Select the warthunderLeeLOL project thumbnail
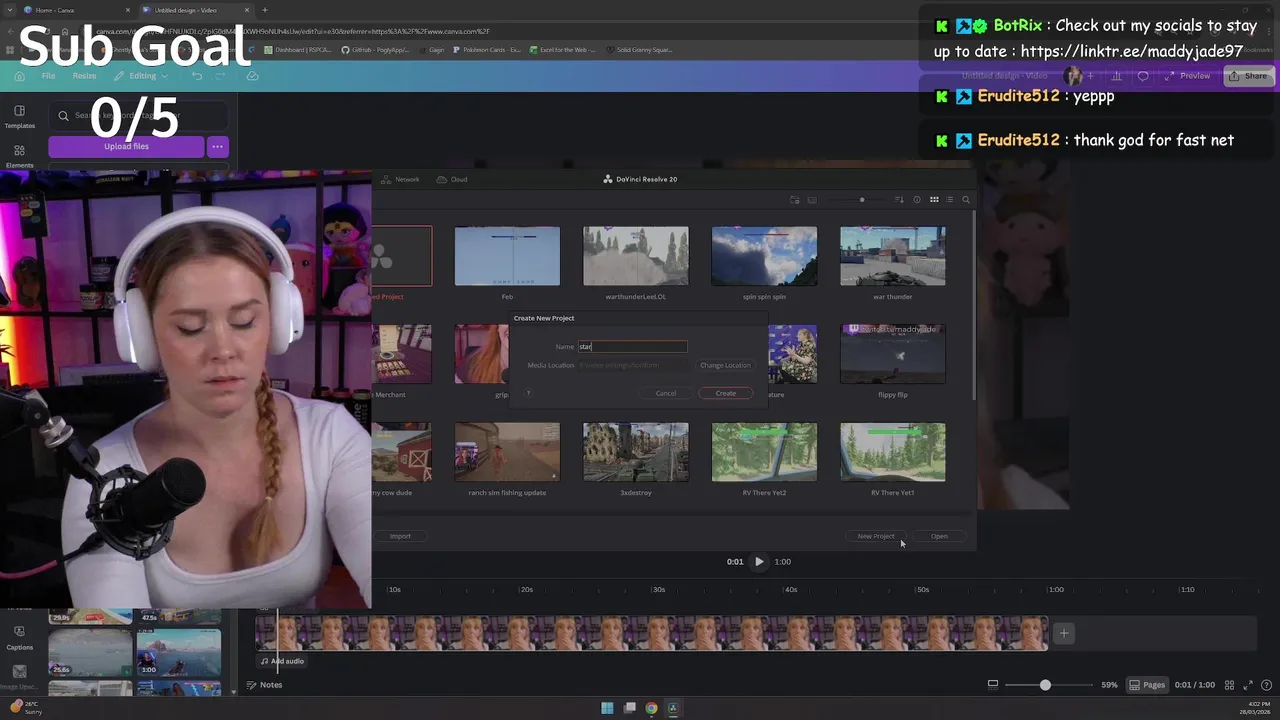1280x720 pixels. (636, 256)
